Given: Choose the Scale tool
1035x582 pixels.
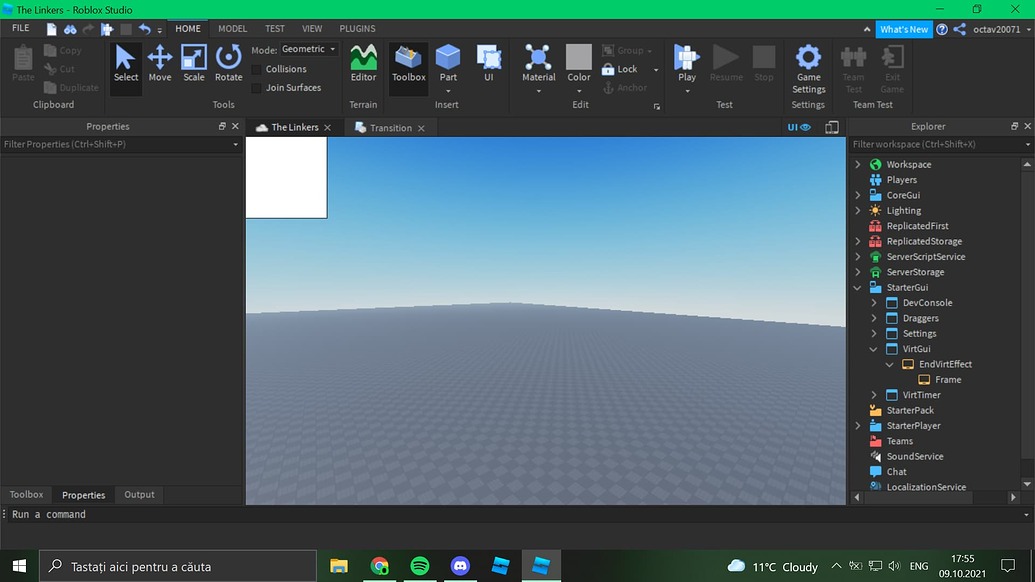Looking at the screenshot, I should [193, 64].
